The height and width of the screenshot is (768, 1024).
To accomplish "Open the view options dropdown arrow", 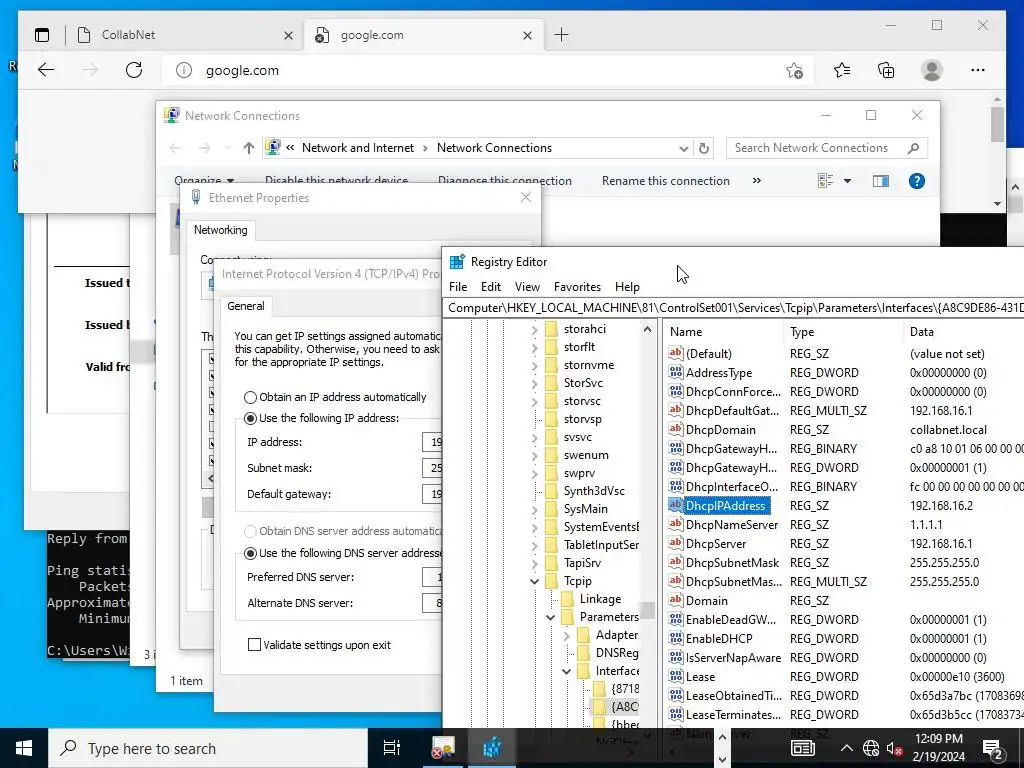I will tap(847, 181).
